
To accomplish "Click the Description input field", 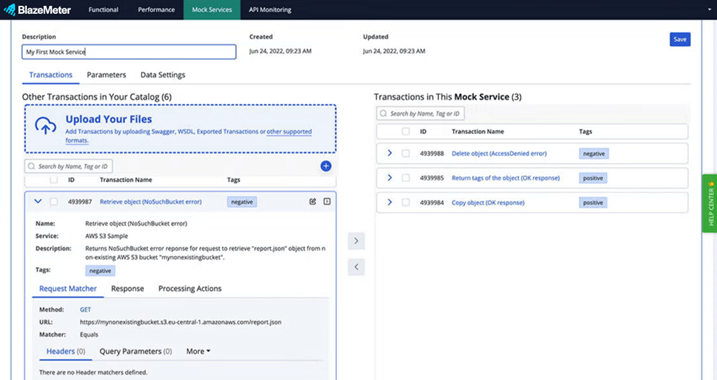I will (x=129, y=52).
